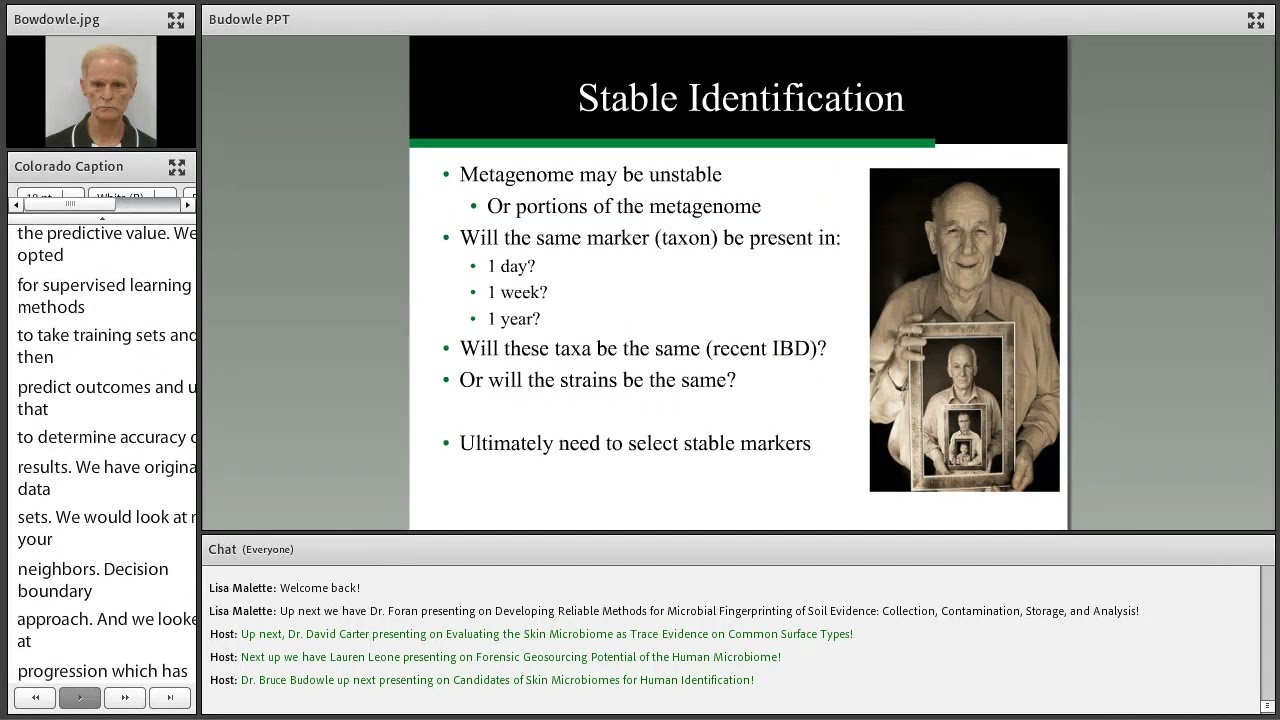Click the caption toolbar horizontal scroll thumb

tap(69, 205)
